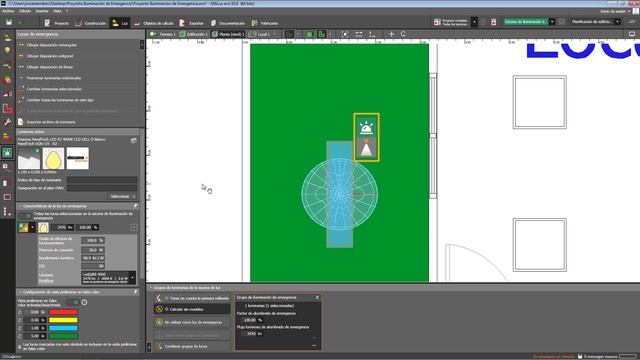640x360 pixels.
Task: Click the Índice de tipo de luminaria field
Action: click(102, 180)
